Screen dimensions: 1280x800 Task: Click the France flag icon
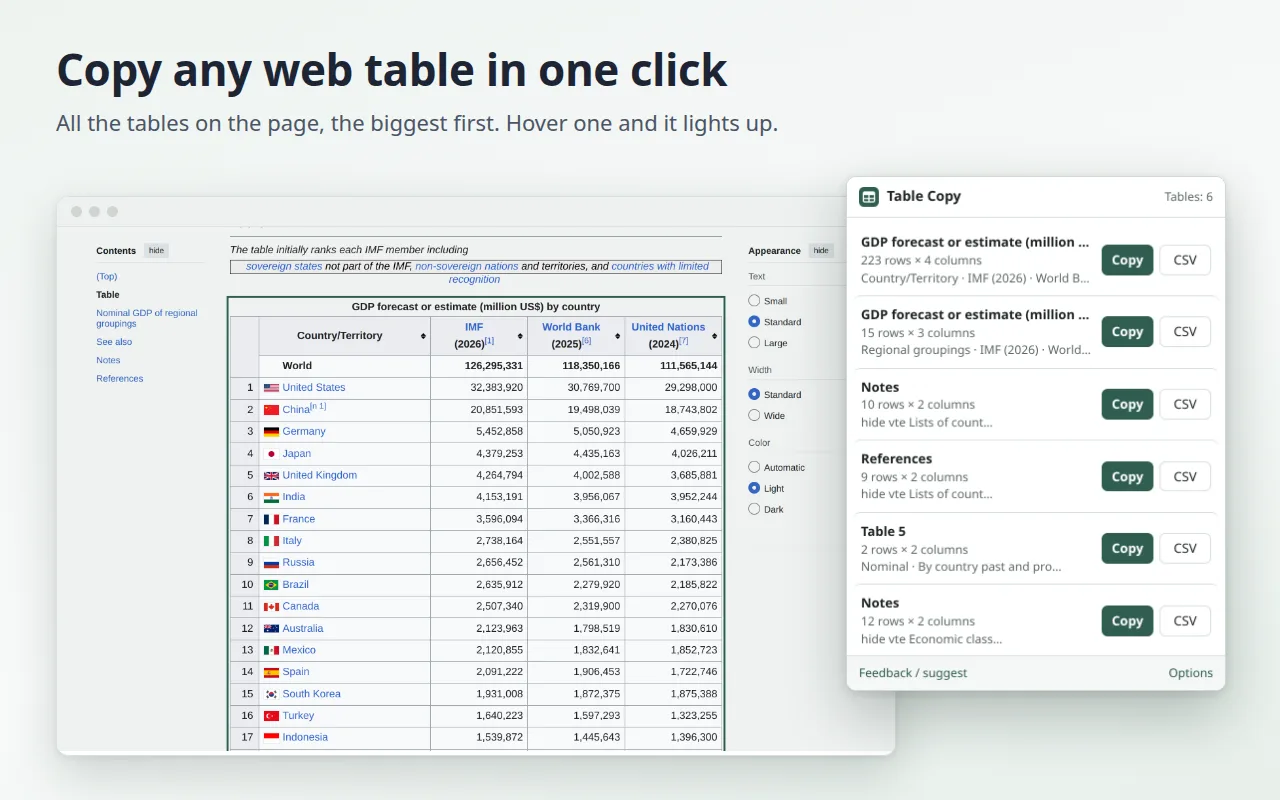point(271,519)
